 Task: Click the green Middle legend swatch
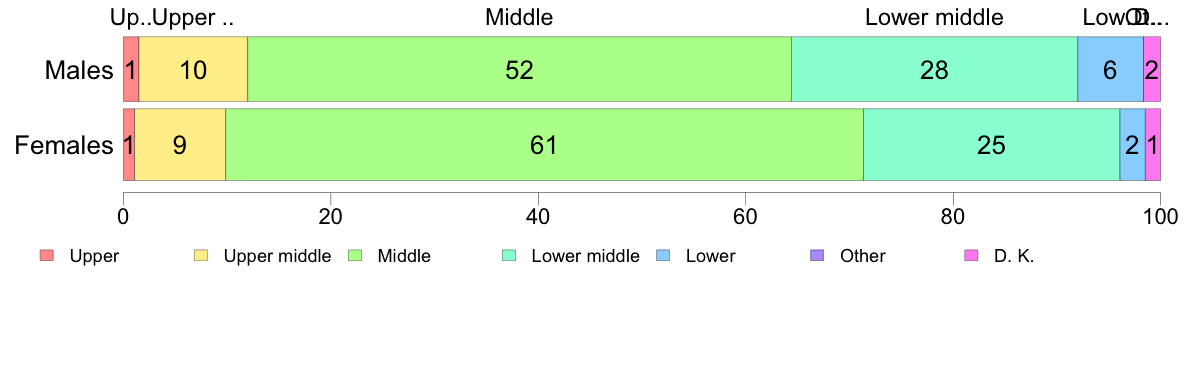355,256
